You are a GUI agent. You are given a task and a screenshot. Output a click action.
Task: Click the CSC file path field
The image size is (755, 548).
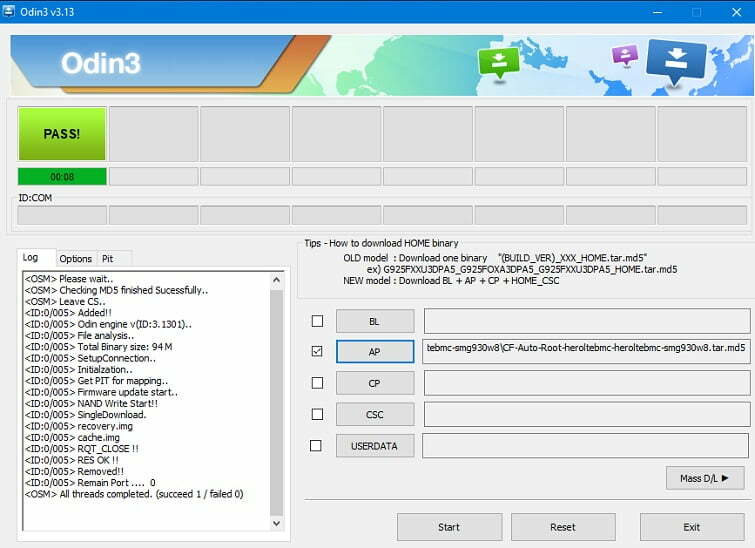pos(587,414)
